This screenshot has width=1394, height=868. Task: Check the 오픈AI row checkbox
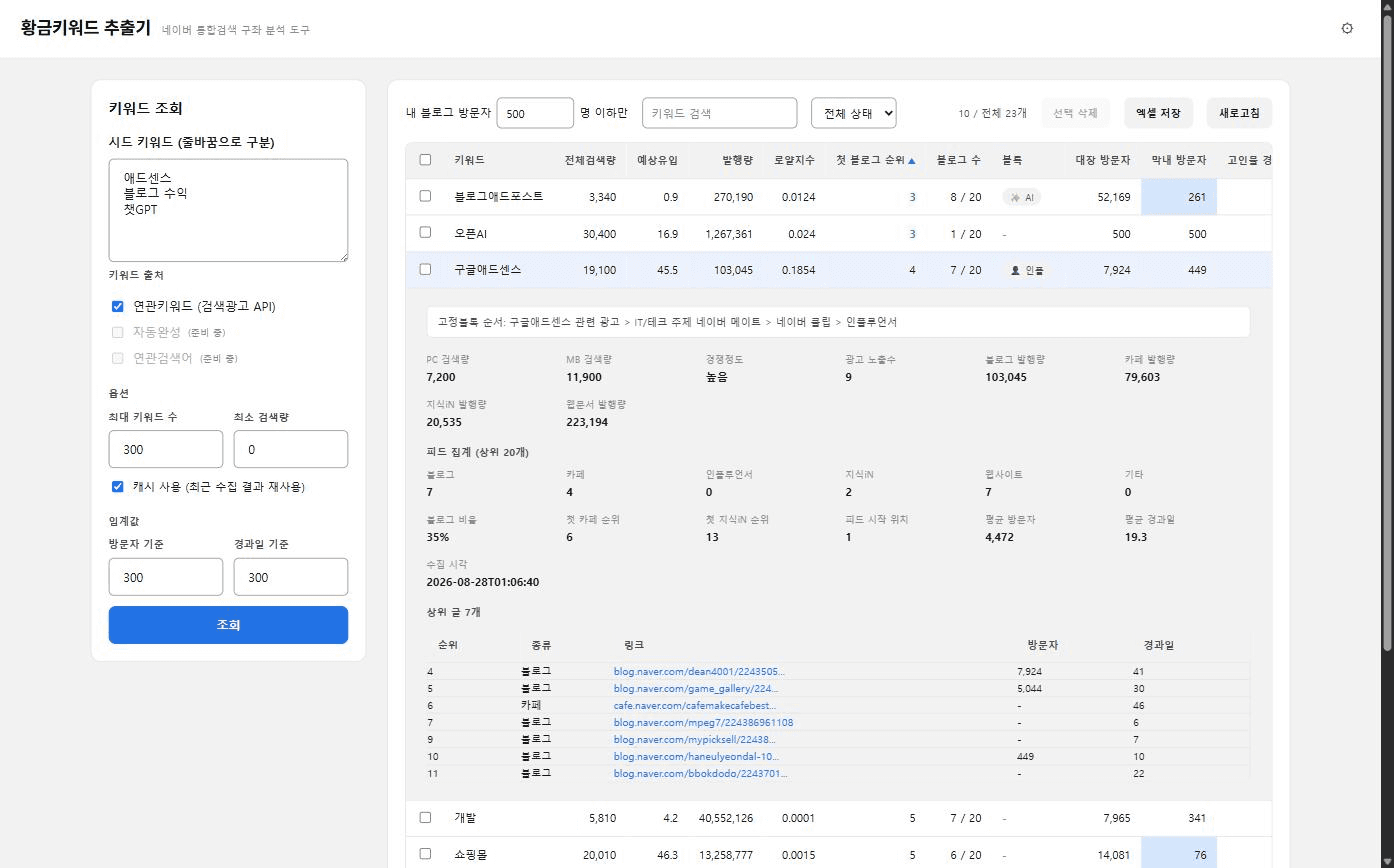click(425, 232)
